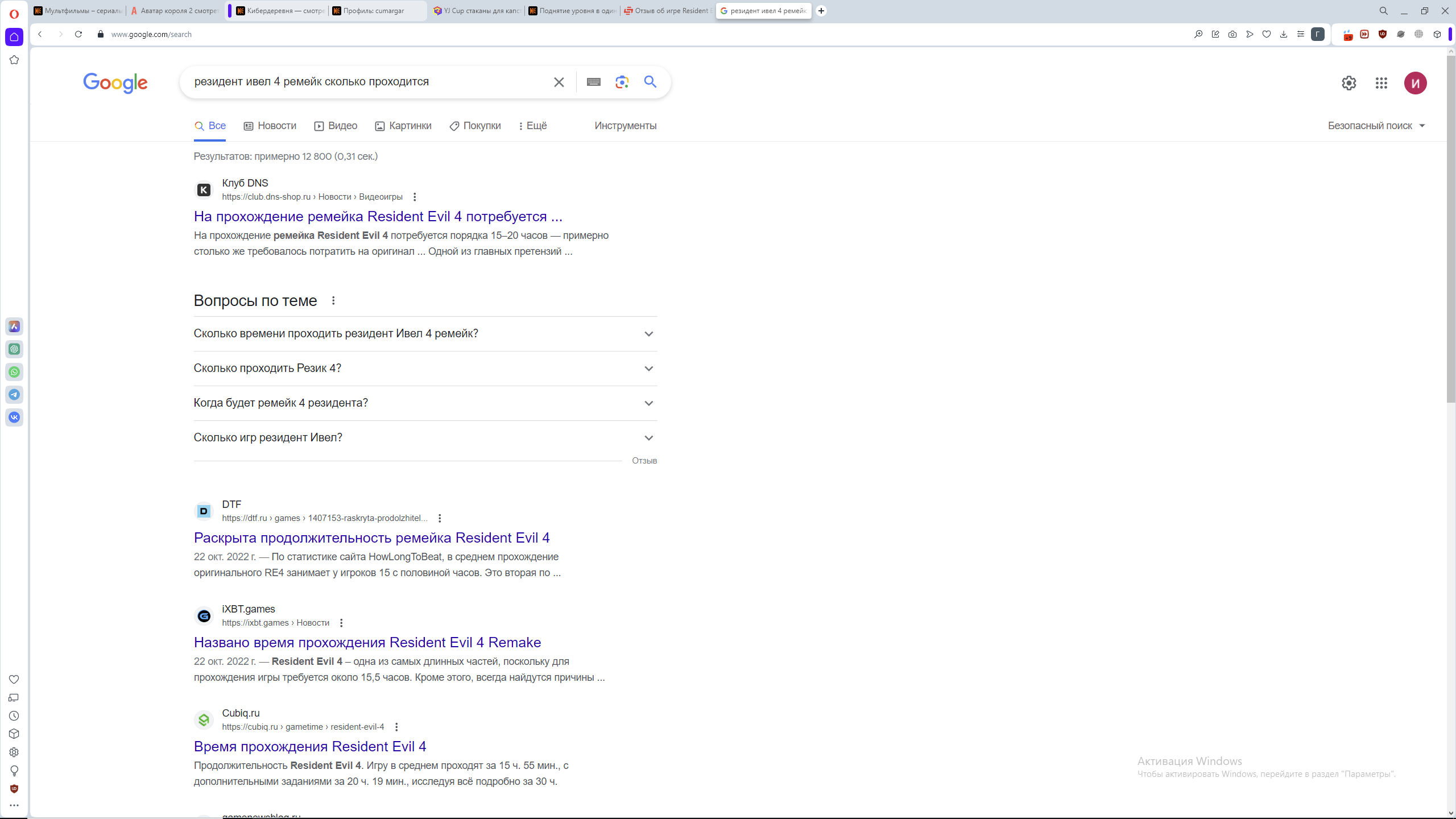Viewport: 1456px width, 819px height.
Task: Click the weather +9 extension icon
Action: (x=1347, y=35)
